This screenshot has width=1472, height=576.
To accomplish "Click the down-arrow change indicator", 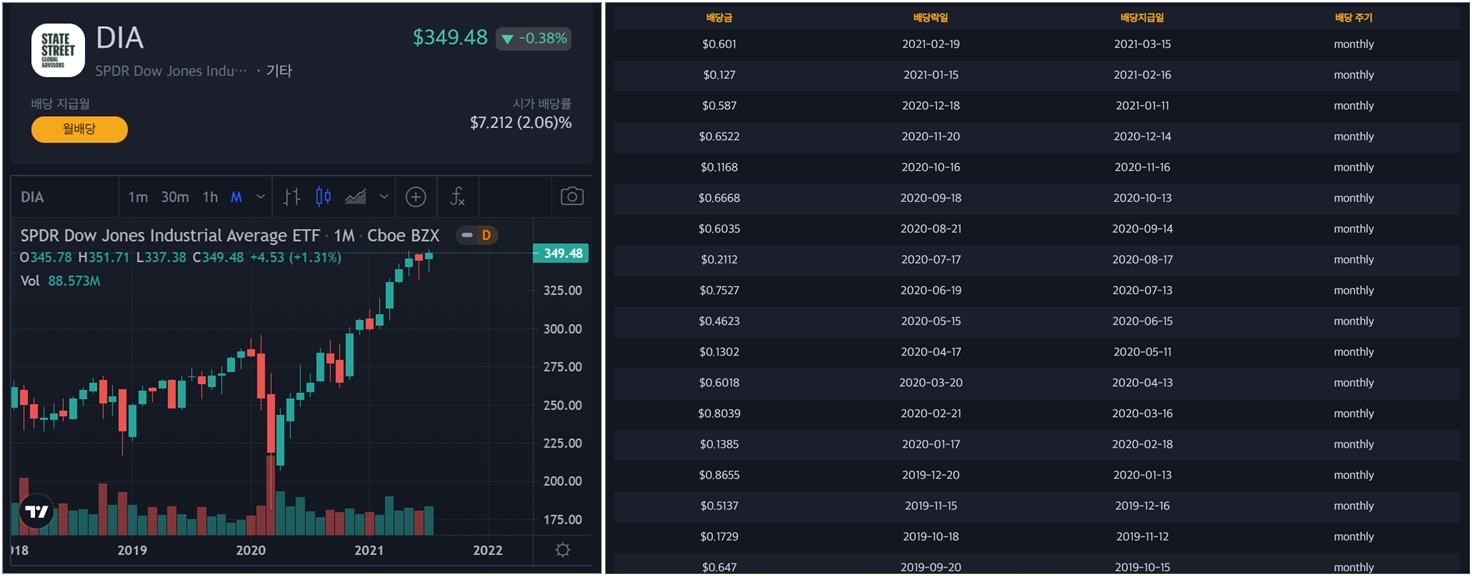I will click(508, 39).
